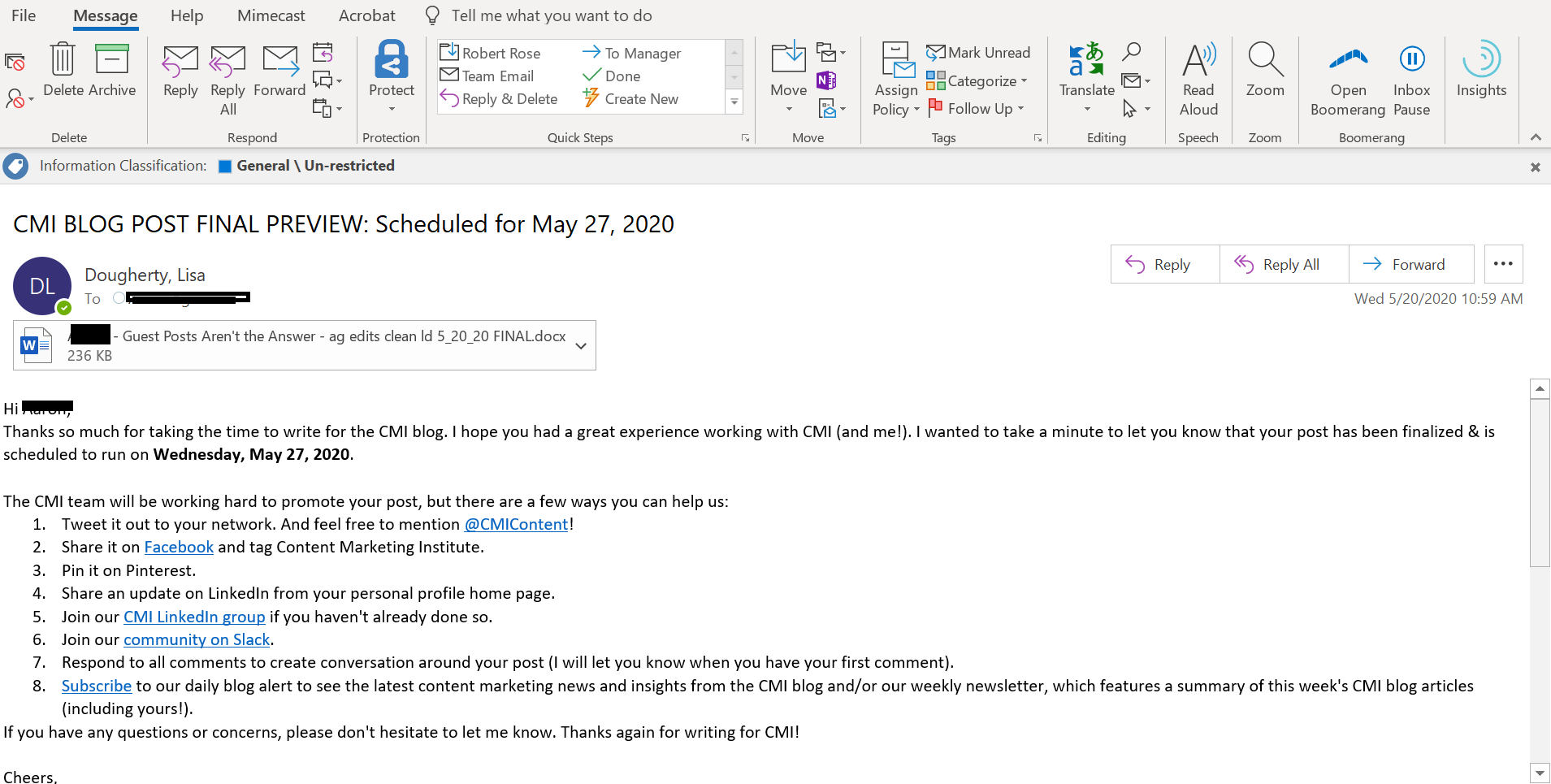Run the Done quick step
The image size is (1551, 784).
pyautogui.click(x=612, y=76)
